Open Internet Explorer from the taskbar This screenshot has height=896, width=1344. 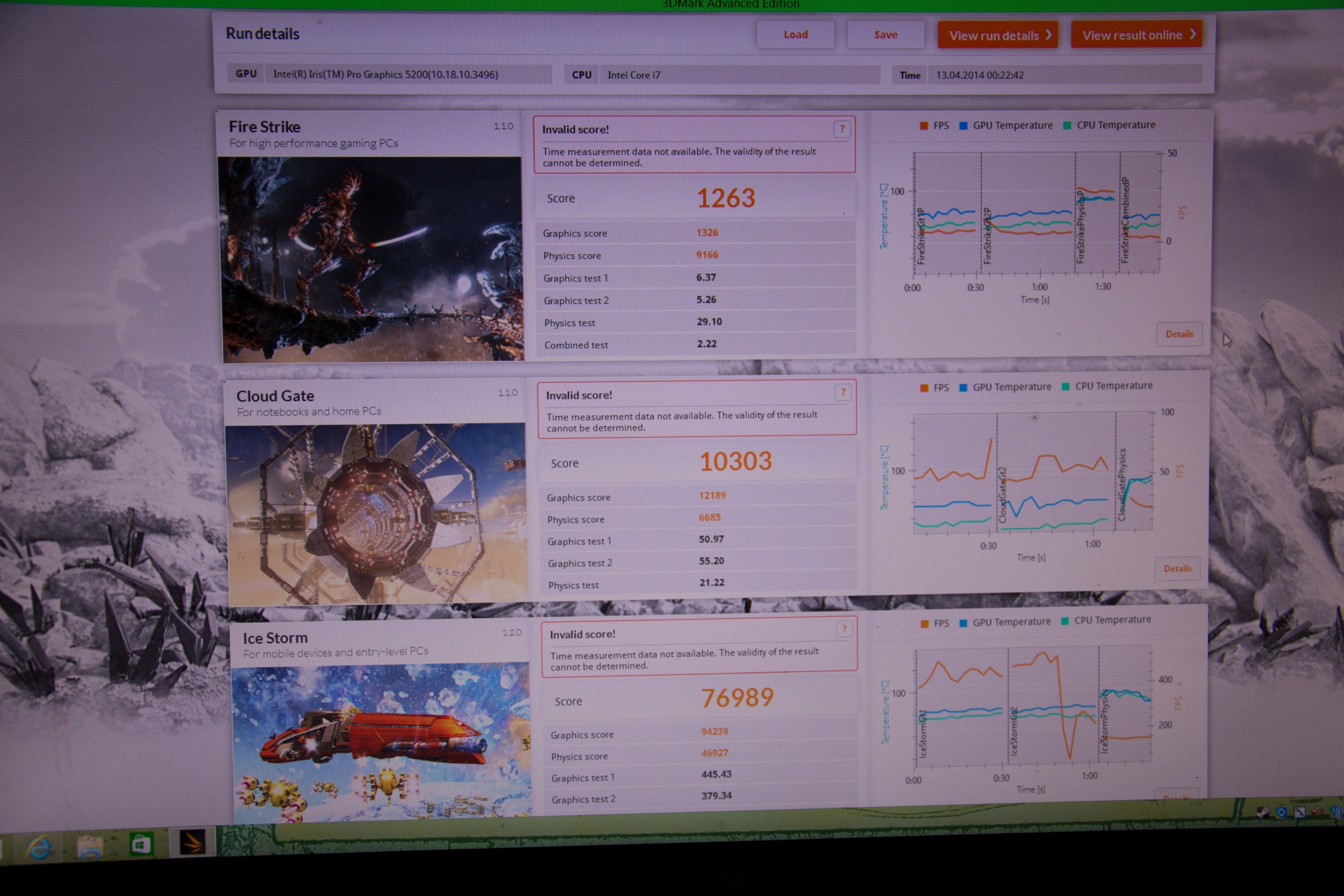(39, 847)
